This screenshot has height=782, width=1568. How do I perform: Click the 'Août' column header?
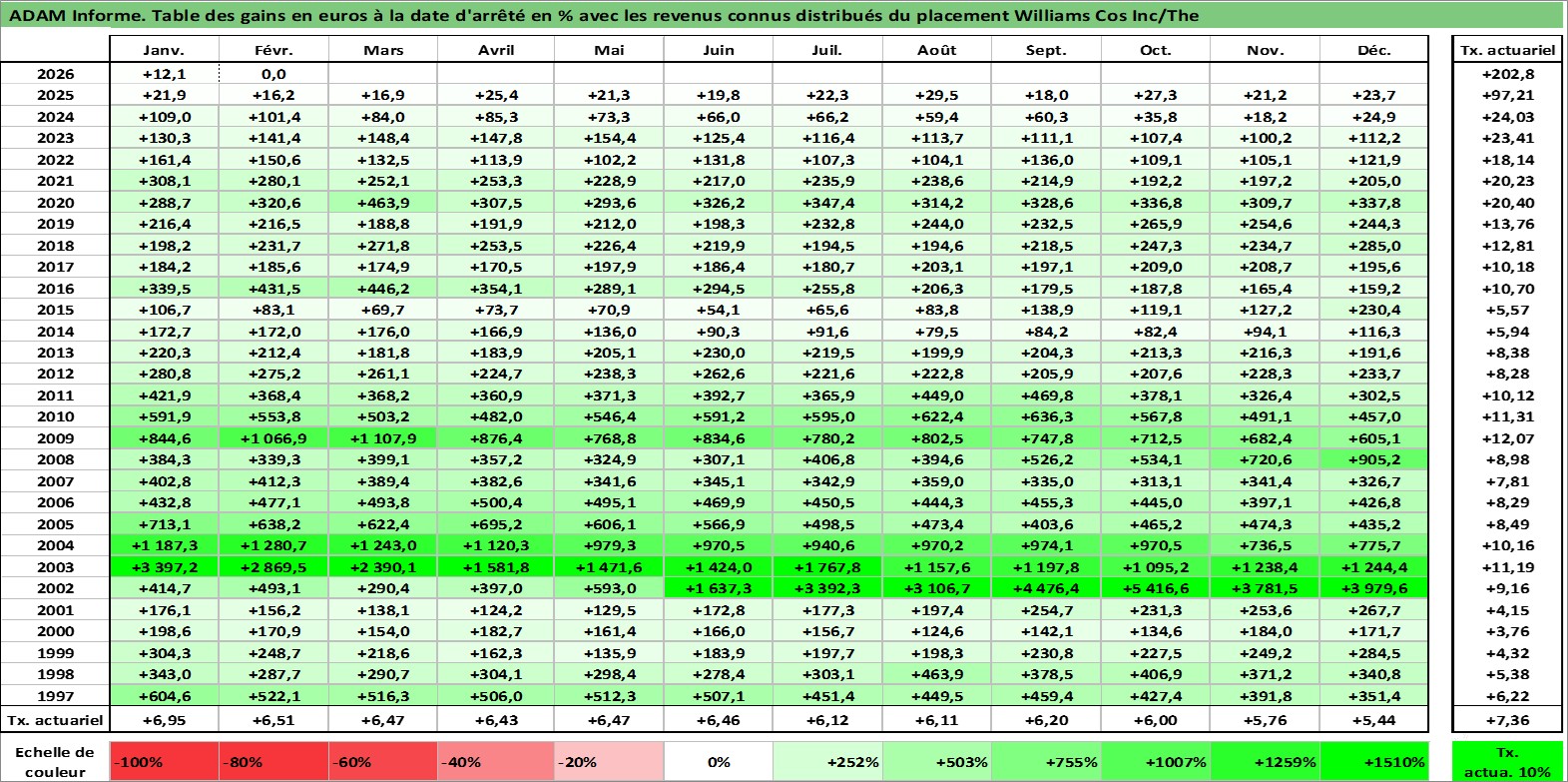936,50
